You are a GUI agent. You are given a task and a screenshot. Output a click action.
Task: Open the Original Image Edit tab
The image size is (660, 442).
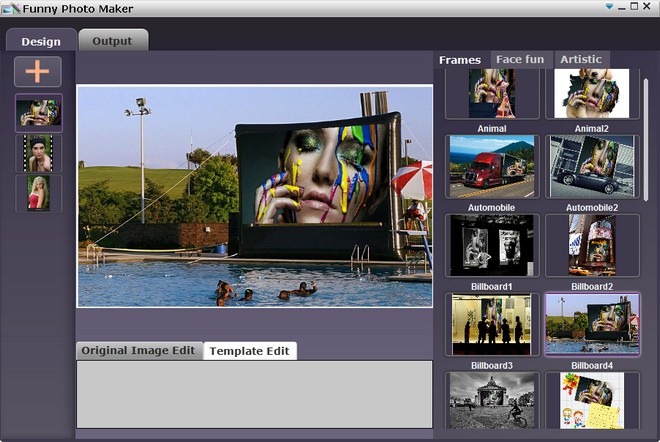(138, 351)
